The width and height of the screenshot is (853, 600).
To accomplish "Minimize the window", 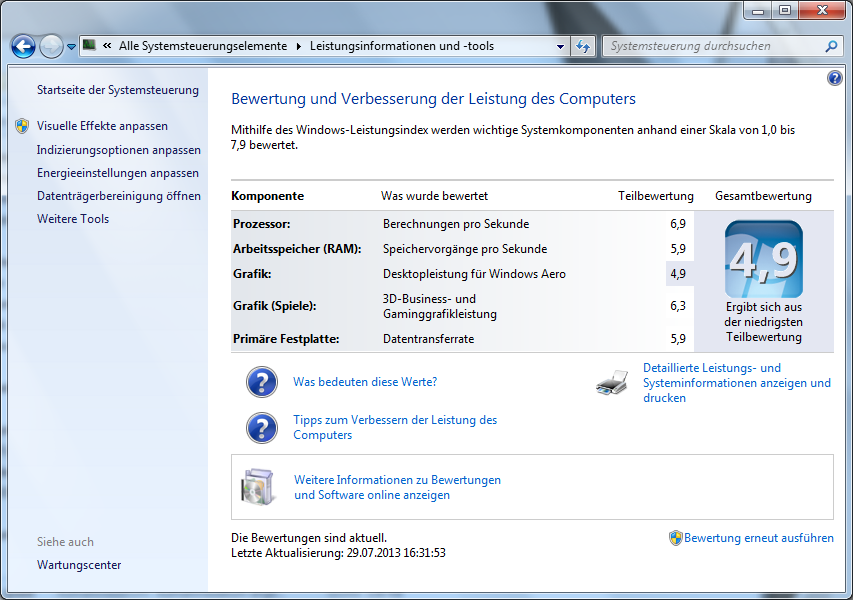I will 758,11.
